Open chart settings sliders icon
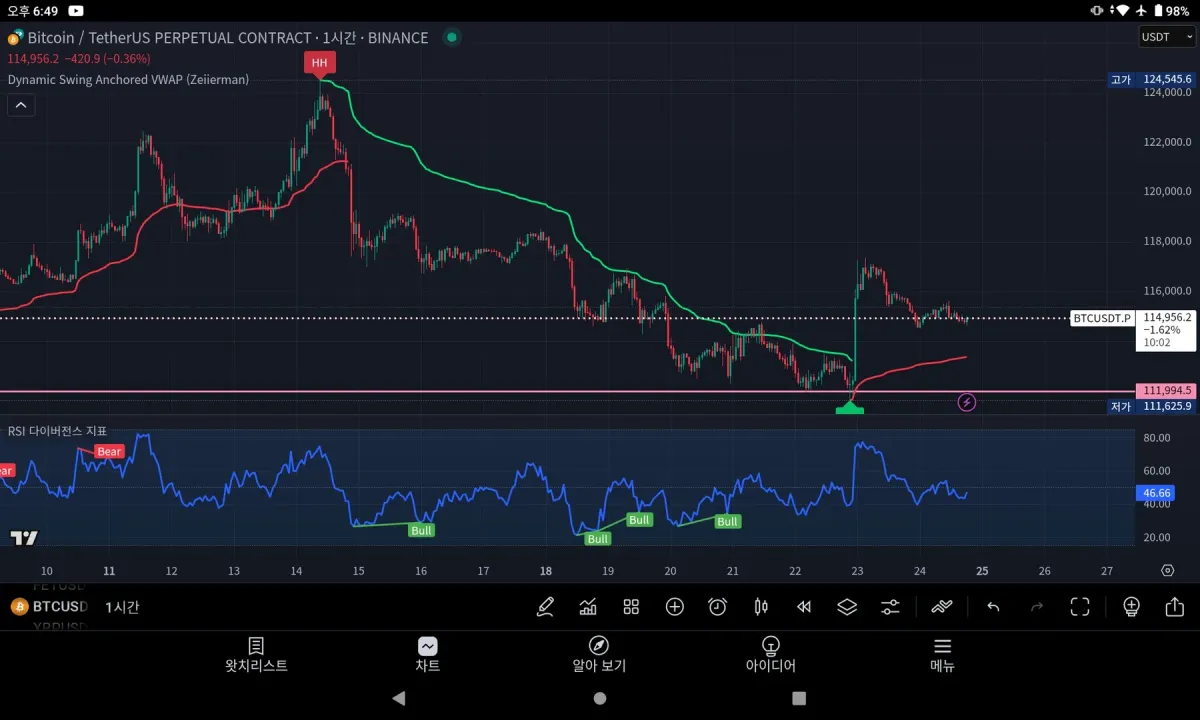Screen dimensions: 1200x720 (x=890, y=606)
